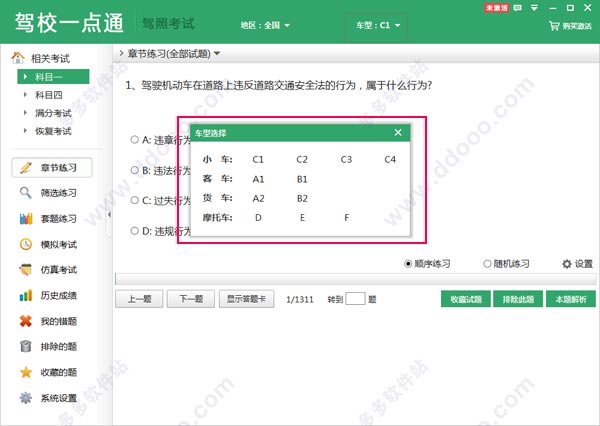Image resolution: width=600 pixels, height=426 pixels.
Task: Click the pencil icon for 章节练习
Action: coord(26,168)
